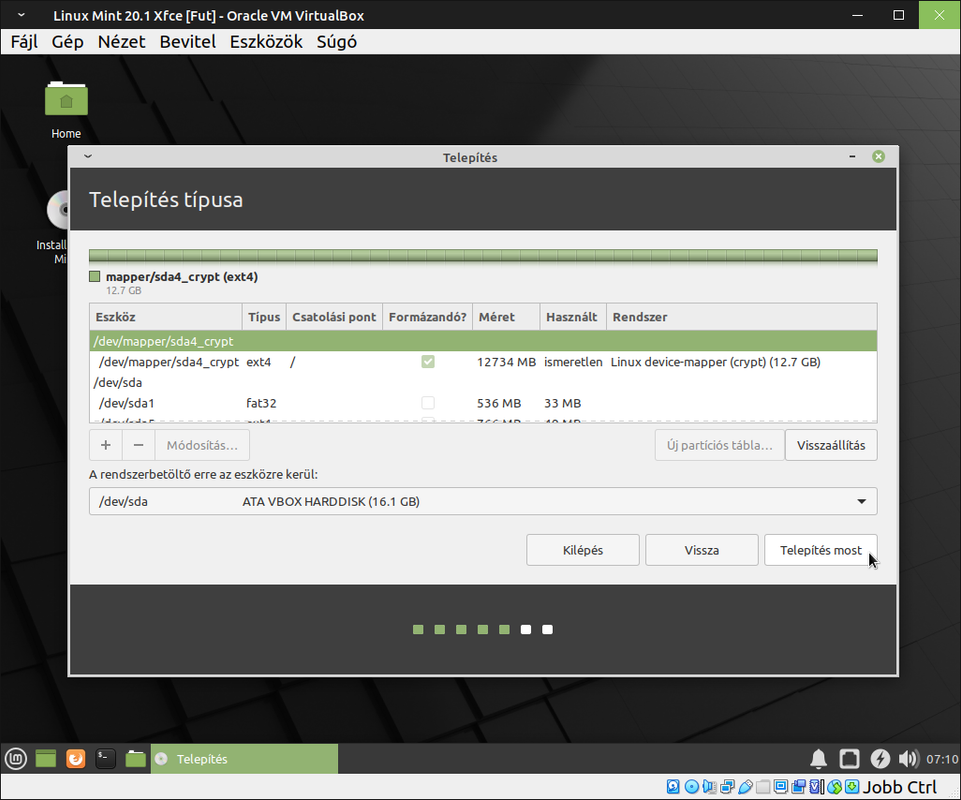
Task: Click the 07:10 panel clock
Action: tap(942, 759)
